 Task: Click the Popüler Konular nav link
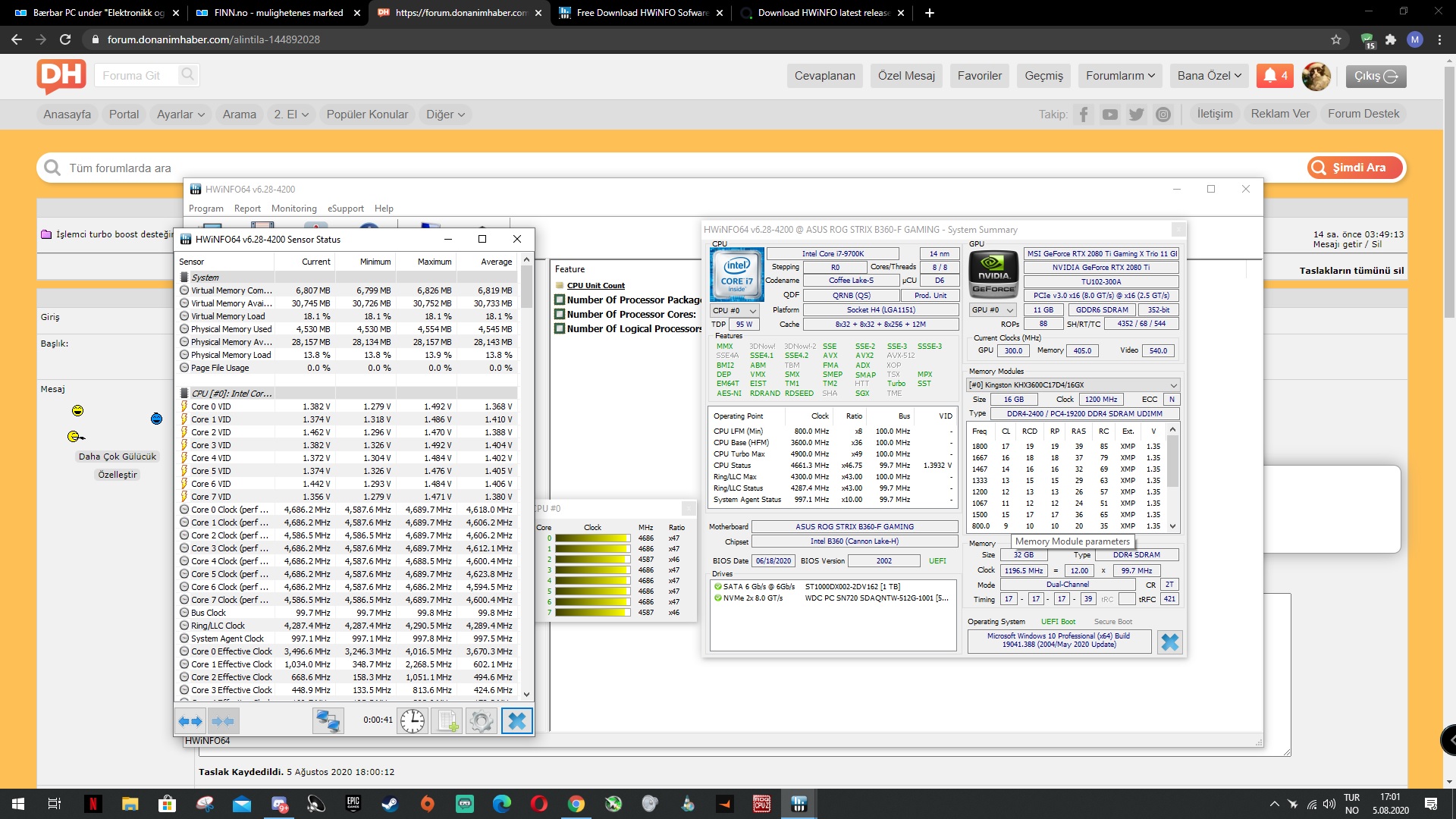[x=367, y=115]
